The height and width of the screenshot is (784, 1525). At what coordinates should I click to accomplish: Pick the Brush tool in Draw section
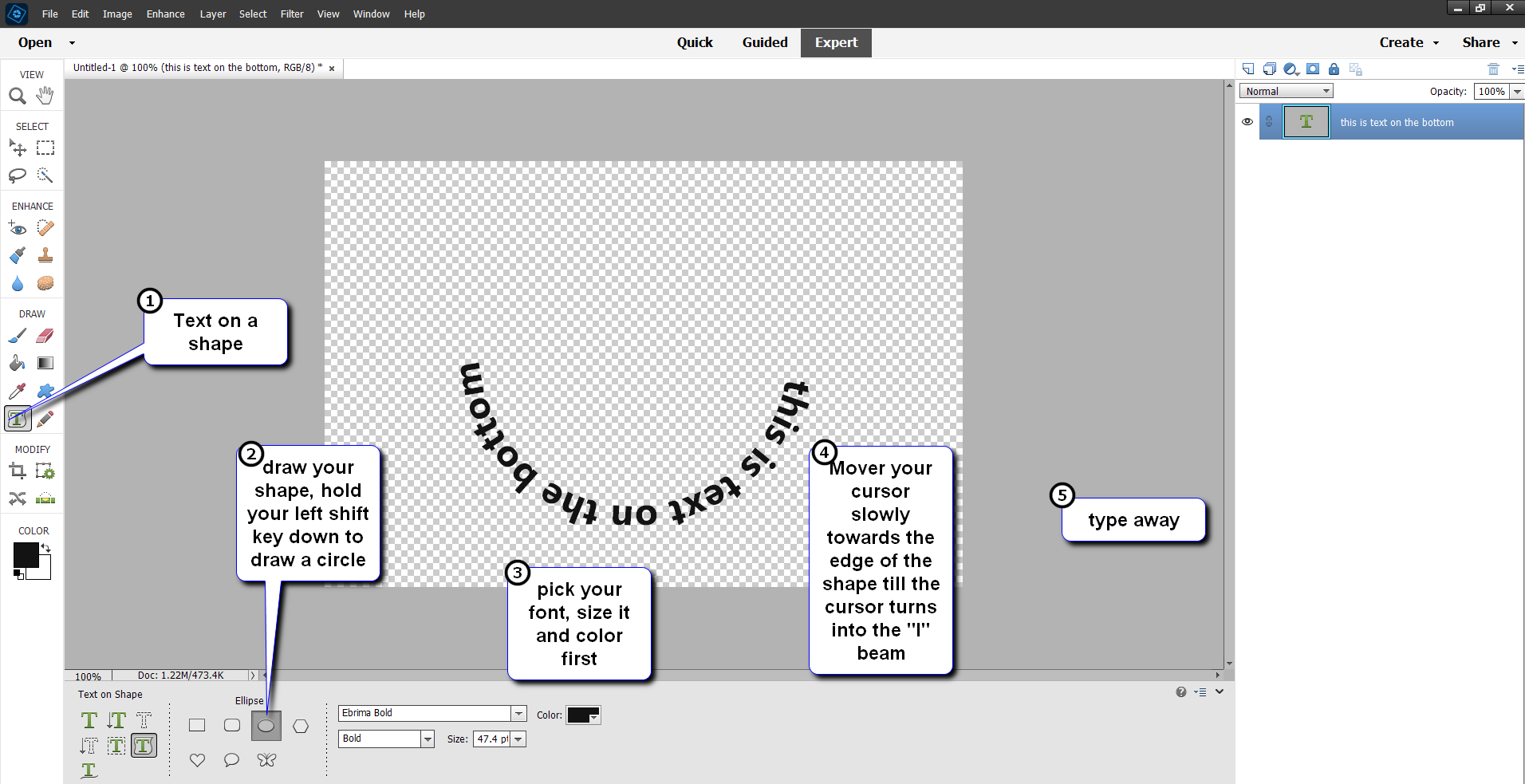click(17, 336)
